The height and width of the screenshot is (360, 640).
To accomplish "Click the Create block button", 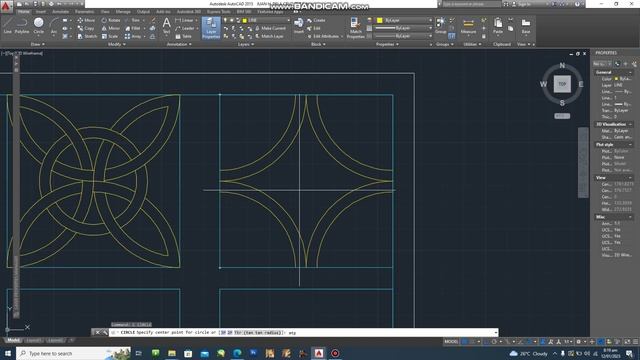I will (x=316, y=20).
